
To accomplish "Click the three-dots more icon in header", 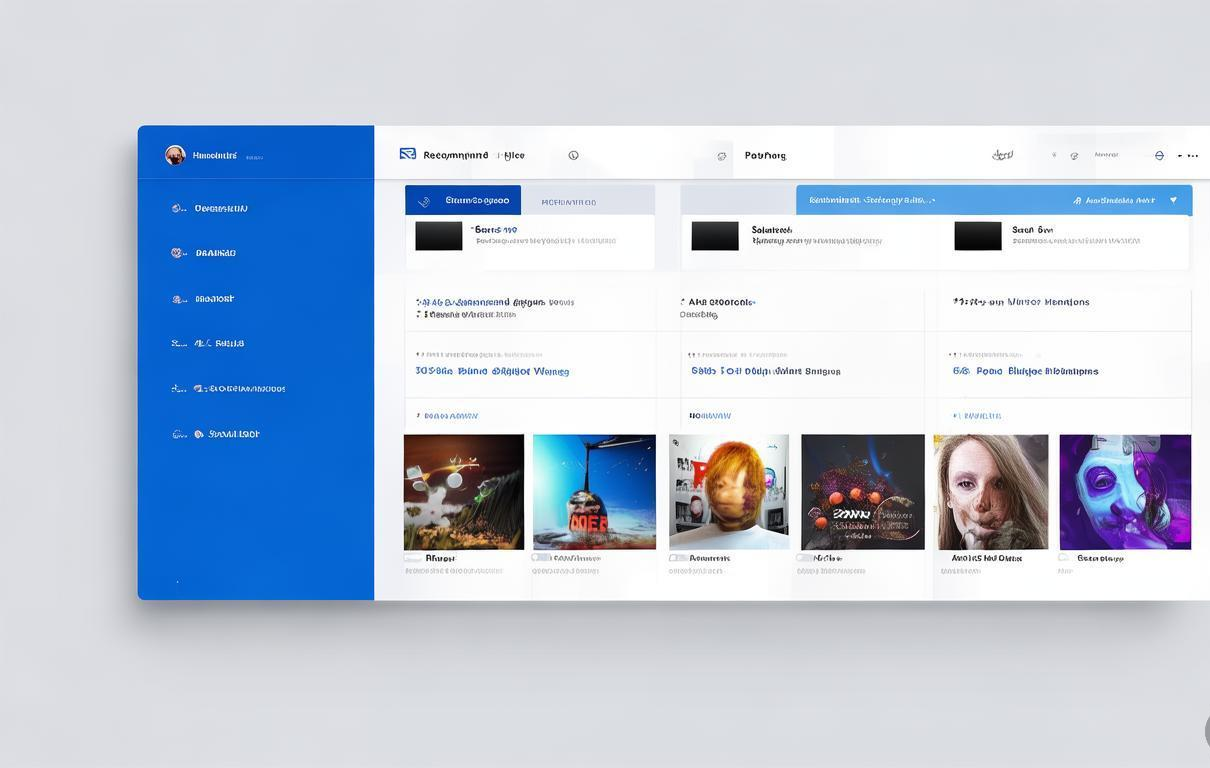I will coord(1188,155).
